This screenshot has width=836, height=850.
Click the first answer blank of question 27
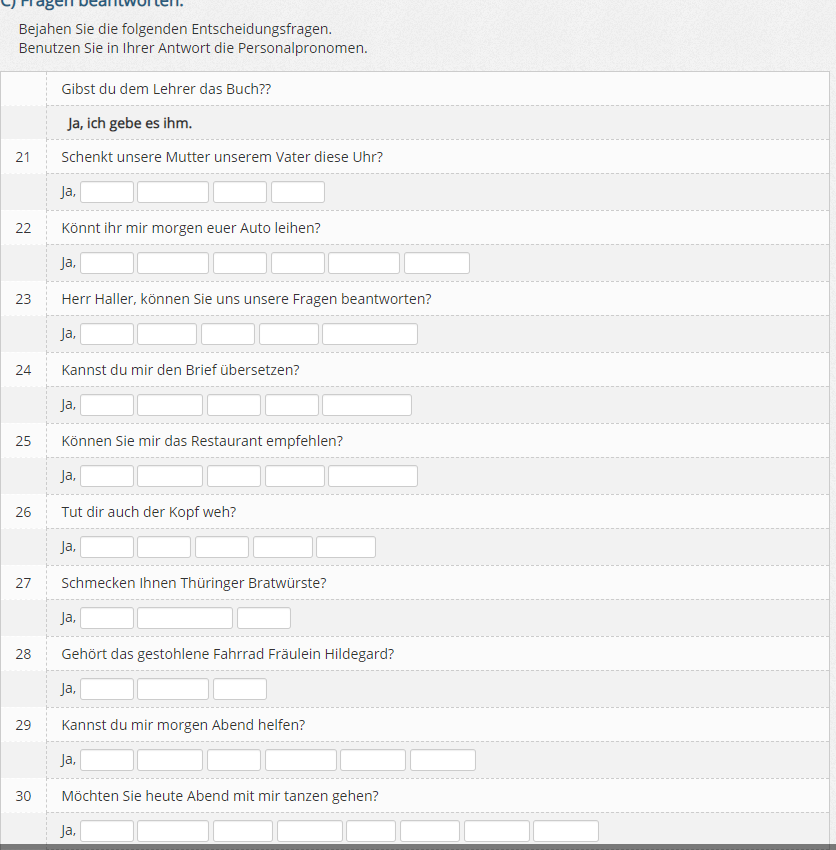pyautogui.click(x=107, y=618)
